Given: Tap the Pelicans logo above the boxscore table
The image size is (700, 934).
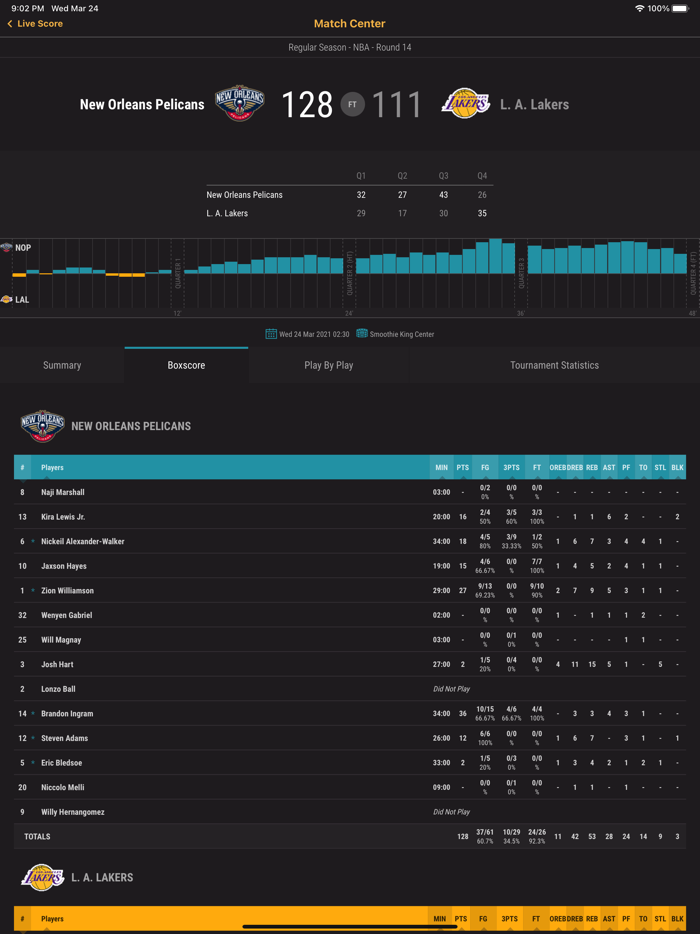Looking at the screenshot, I should (x=43, y=426).
